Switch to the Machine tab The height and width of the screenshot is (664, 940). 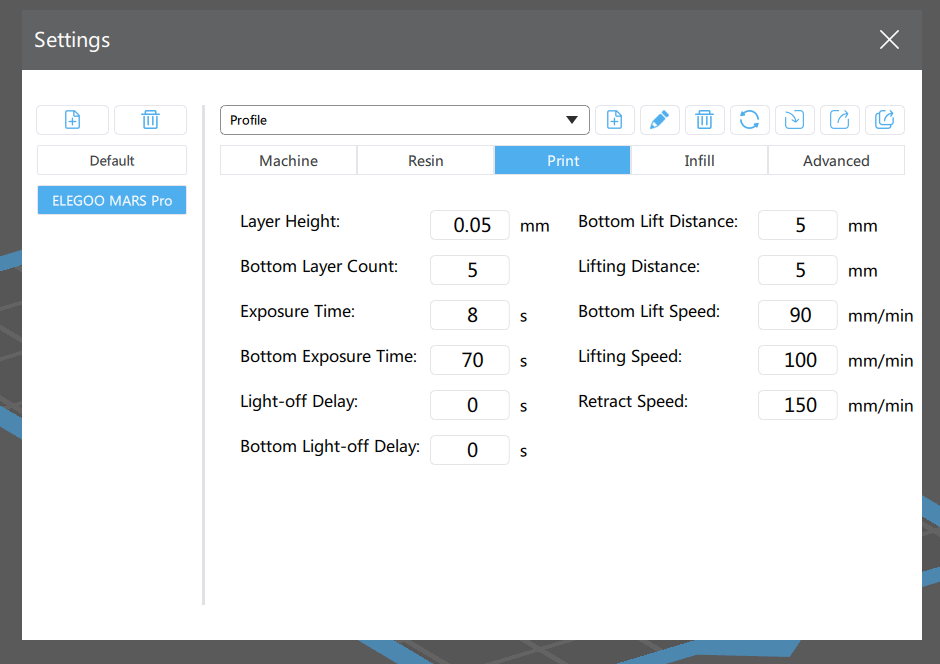288,160
